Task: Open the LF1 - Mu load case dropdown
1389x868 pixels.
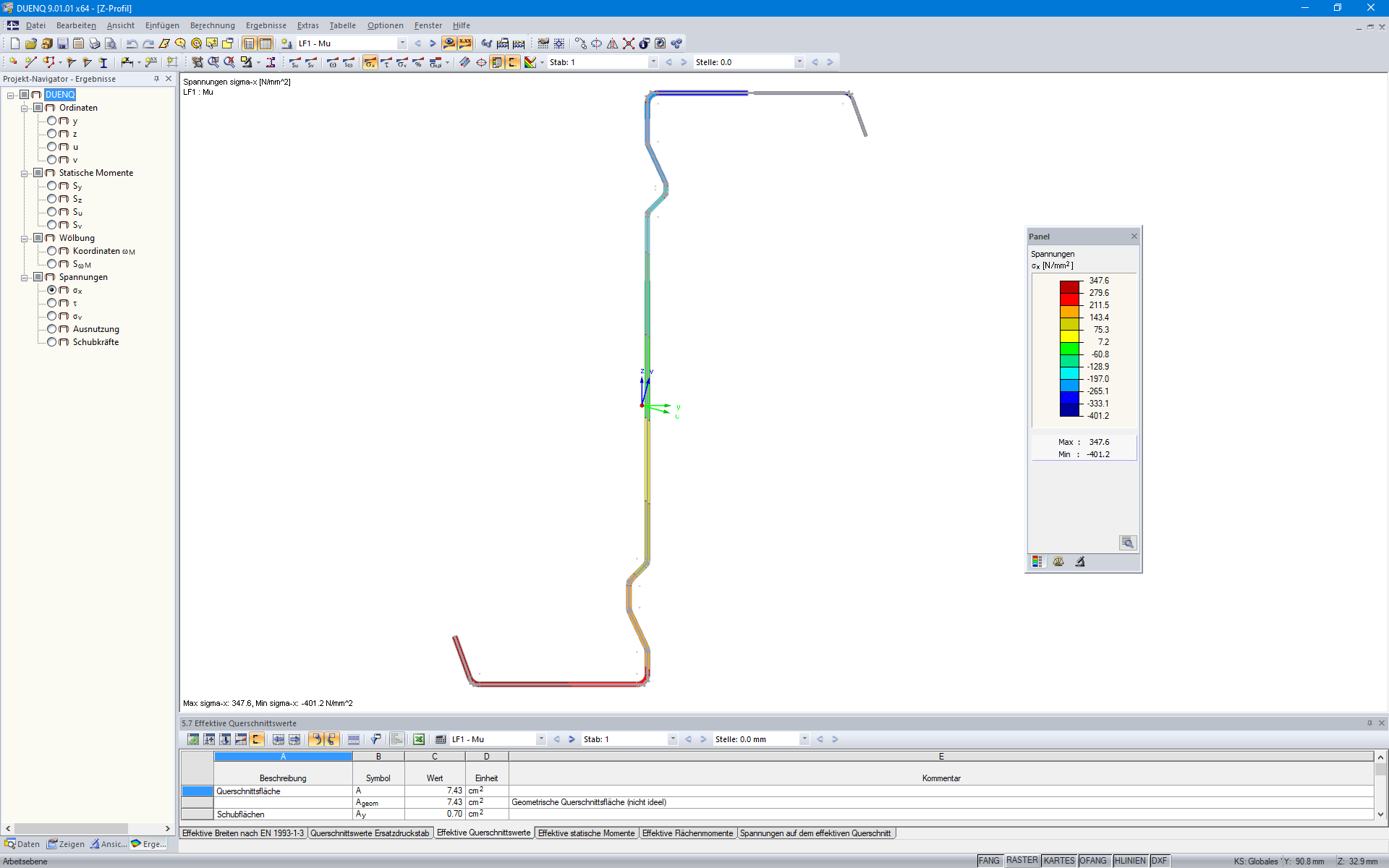Action: click(x=402, y=43)
